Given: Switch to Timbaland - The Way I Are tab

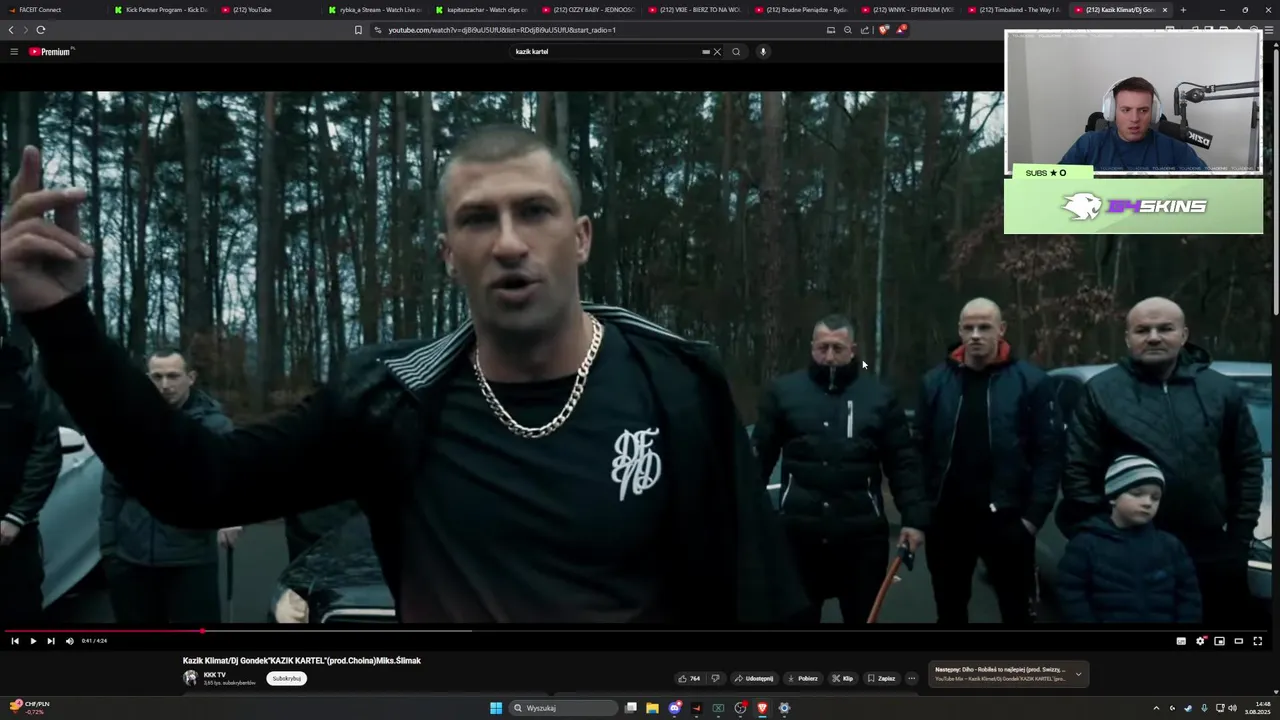Looking at the screenshot, I should click(1015, 10).
